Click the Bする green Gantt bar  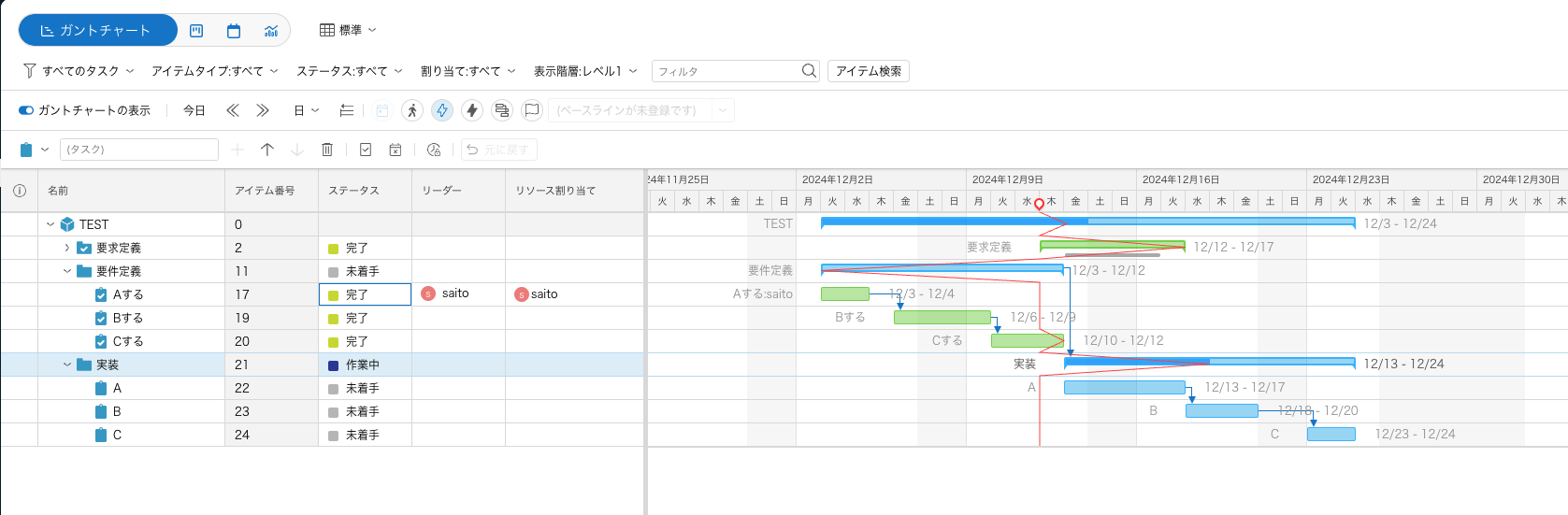point(942,317)
